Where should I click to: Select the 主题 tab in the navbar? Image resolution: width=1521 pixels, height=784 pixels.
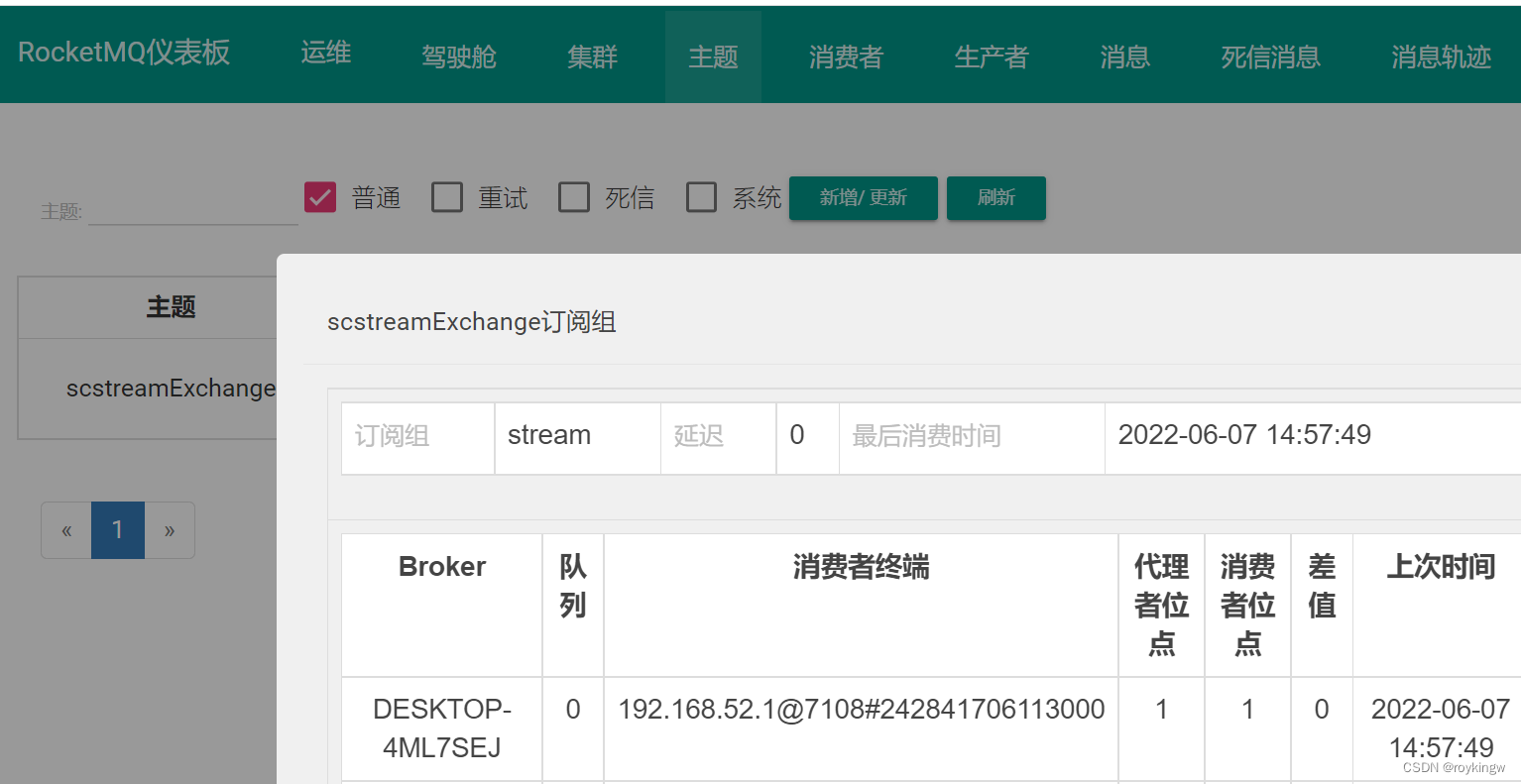[712, 56]
